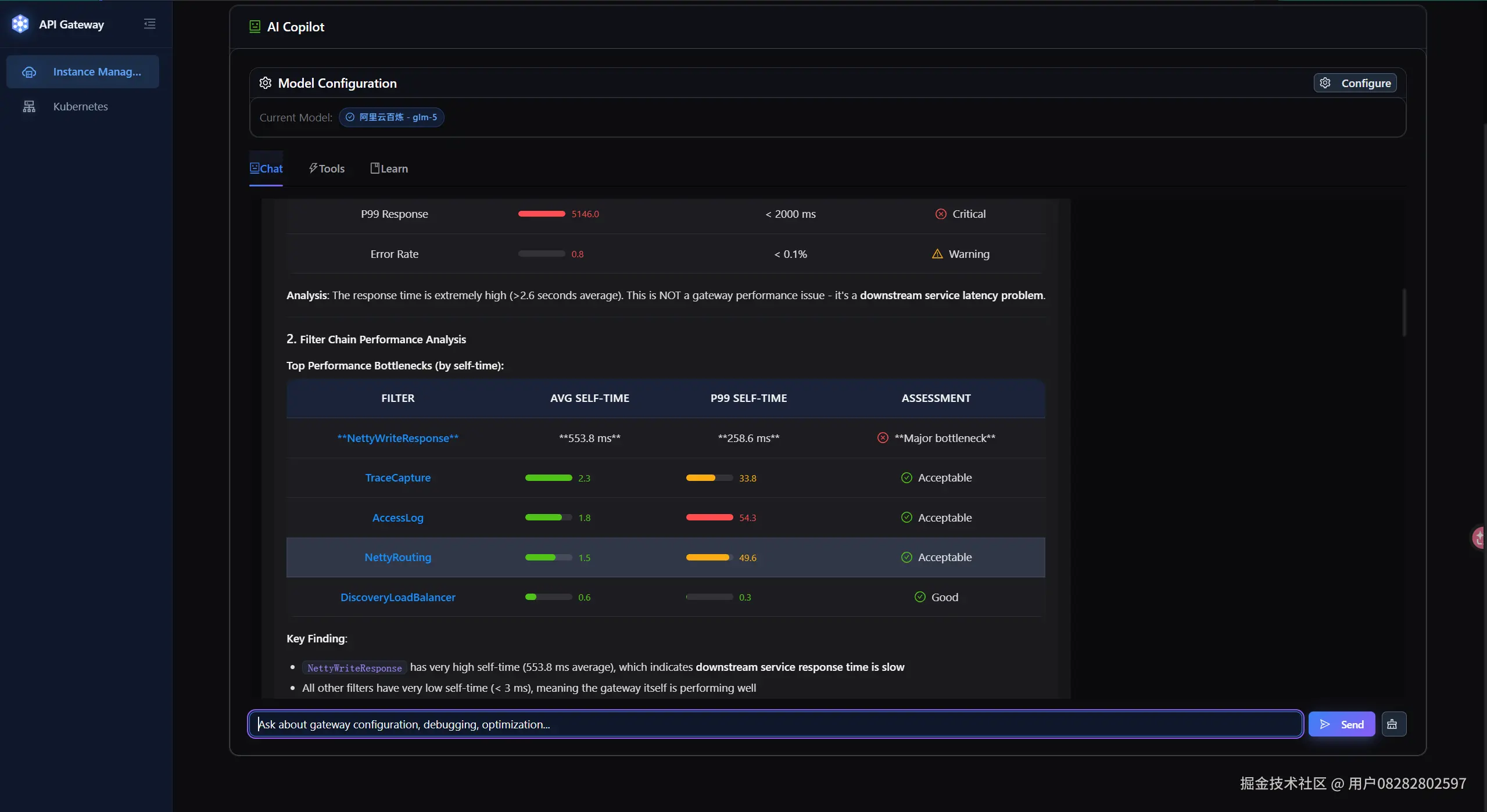1487x812 pixels.
Task: Click the Model Configuration gear icon
Action: tap(265, 83)
